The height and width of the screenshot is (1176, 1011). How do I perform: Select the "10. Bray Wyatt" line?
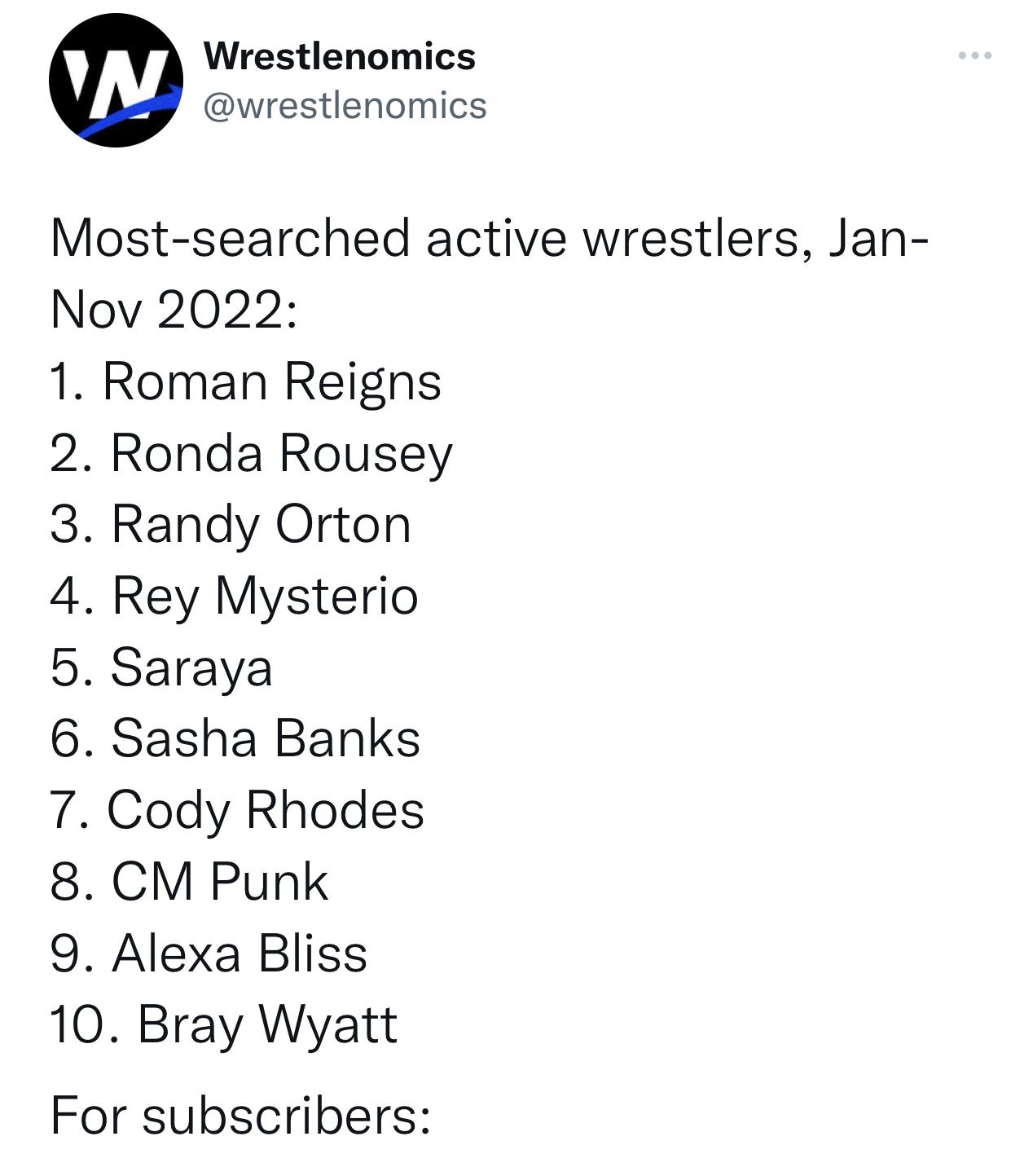point(224,1024)
